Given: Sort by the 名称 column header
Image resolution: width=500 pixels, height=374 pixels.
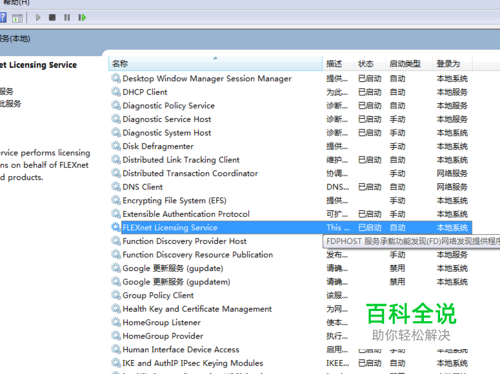Looking at the screenshot, I should coord(215,63).
